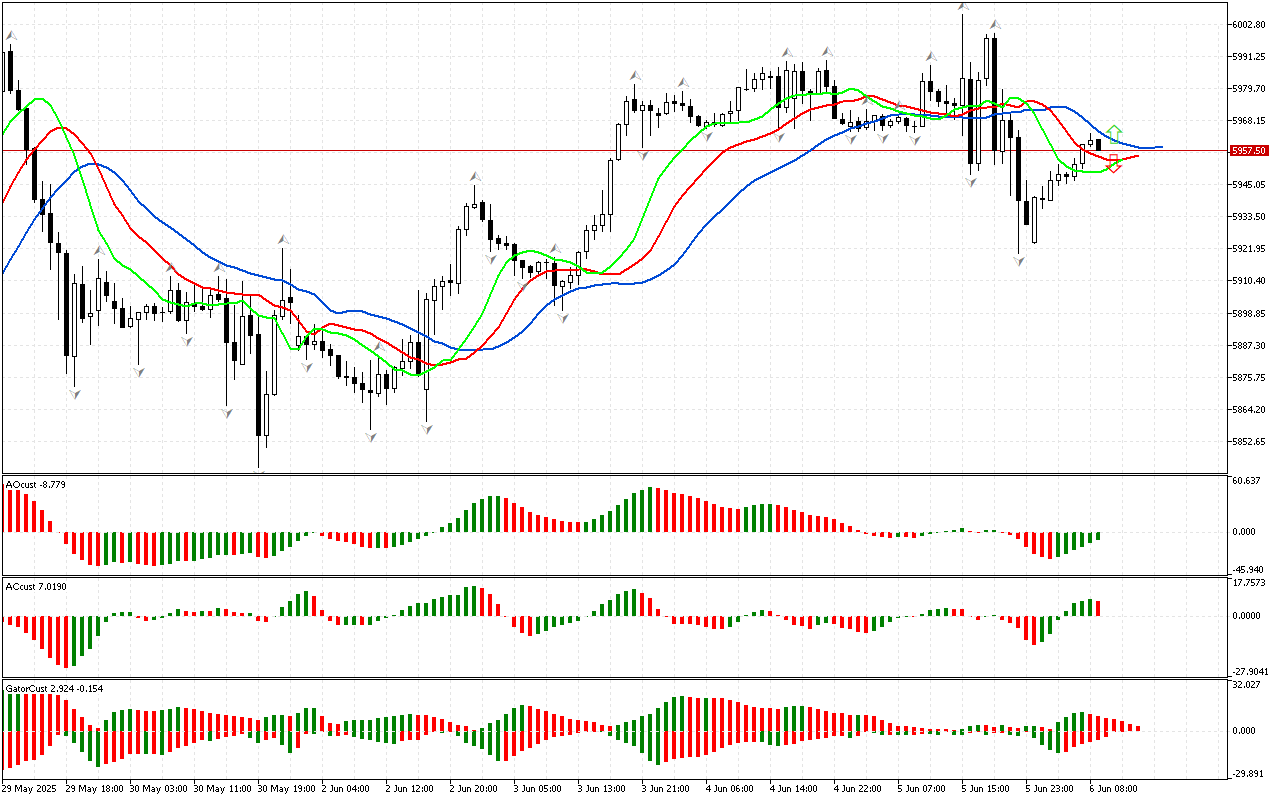Screen dimensions: 1280x800
Task: Click the 5852.65 price scale value
Action: pyautogui.click(x=1247, y=442)
